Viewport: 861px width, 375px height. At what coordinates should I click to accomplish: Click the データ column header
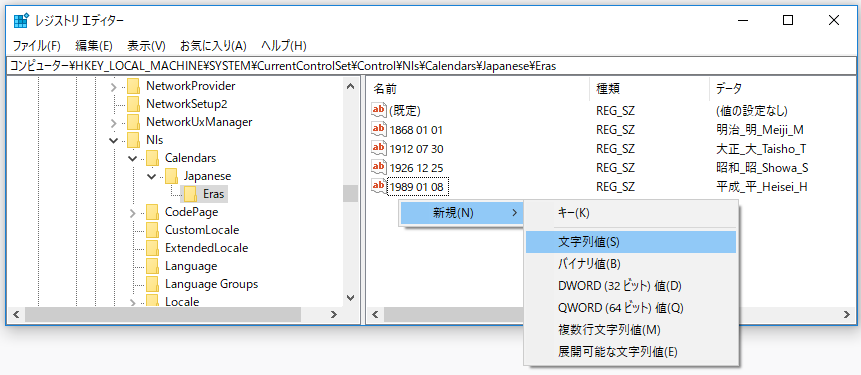pos(781,88)
